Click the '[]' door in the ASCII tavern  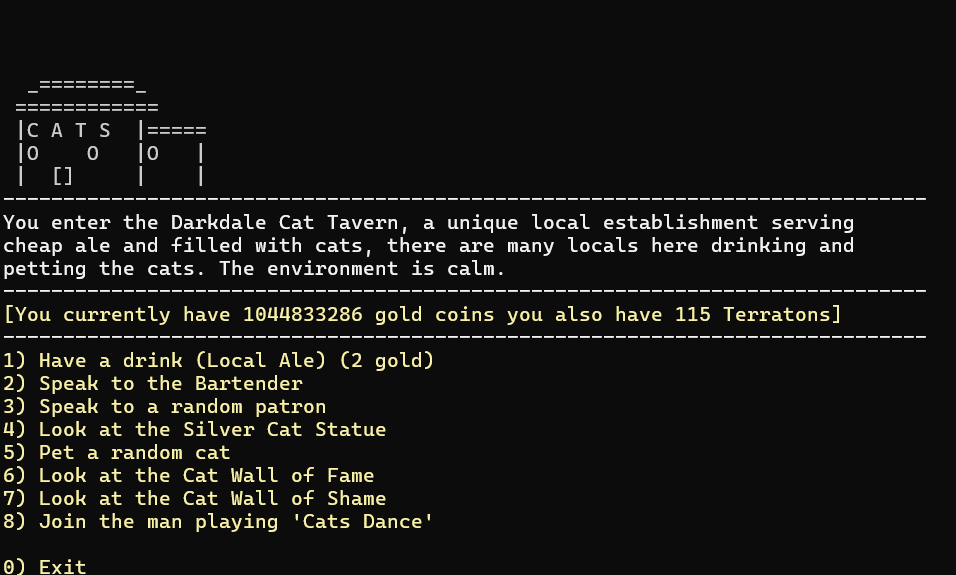point(63,177)
